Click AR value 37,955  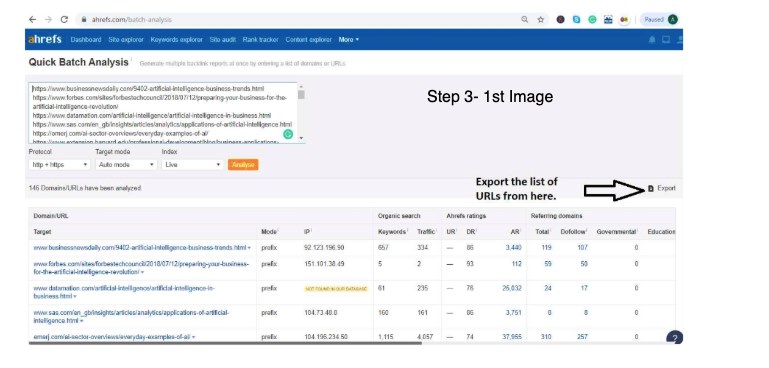[512, 337]
